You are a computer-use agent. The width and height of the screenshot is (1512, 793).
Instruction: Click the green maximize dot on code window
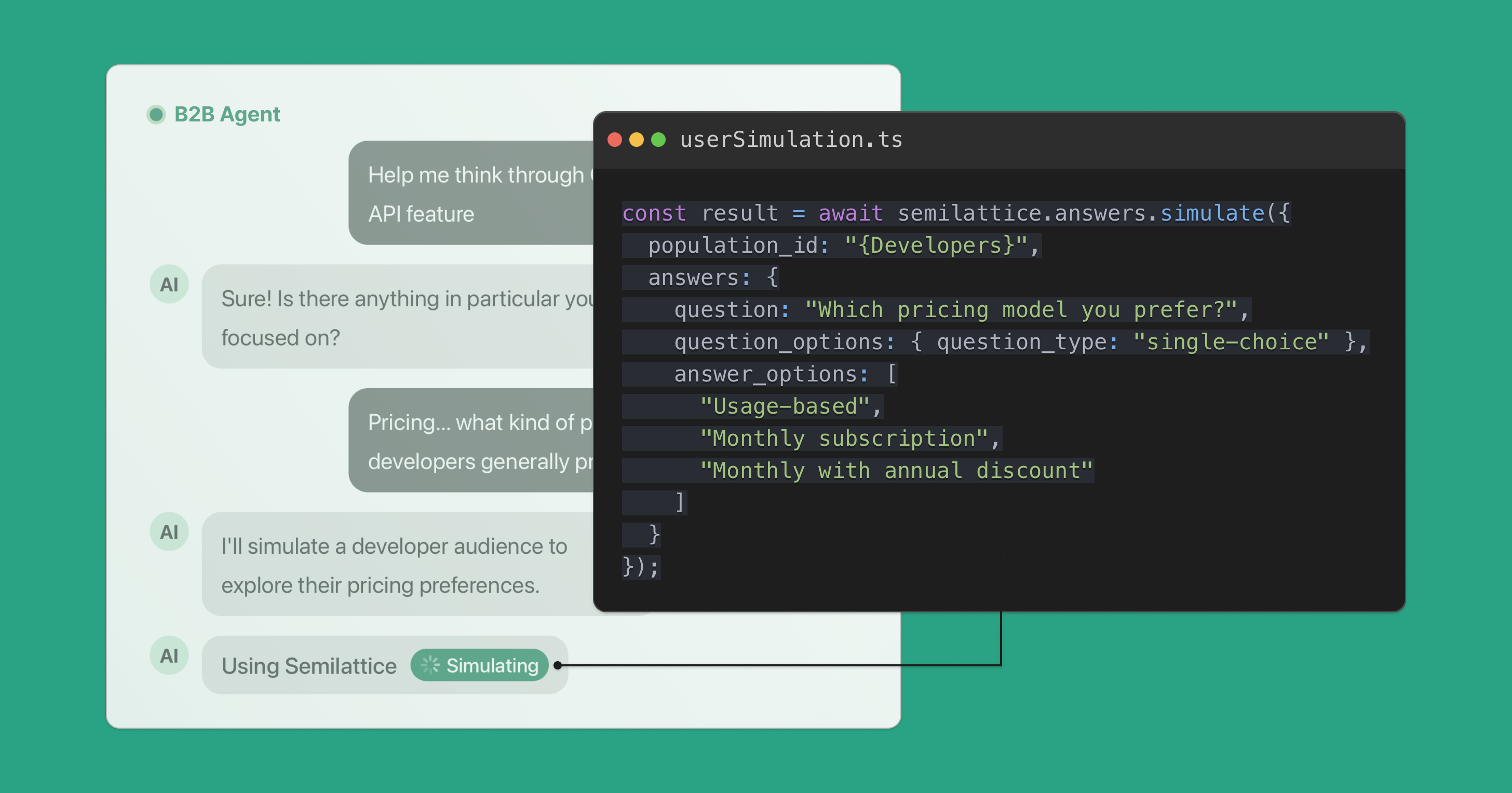(658, 140)
